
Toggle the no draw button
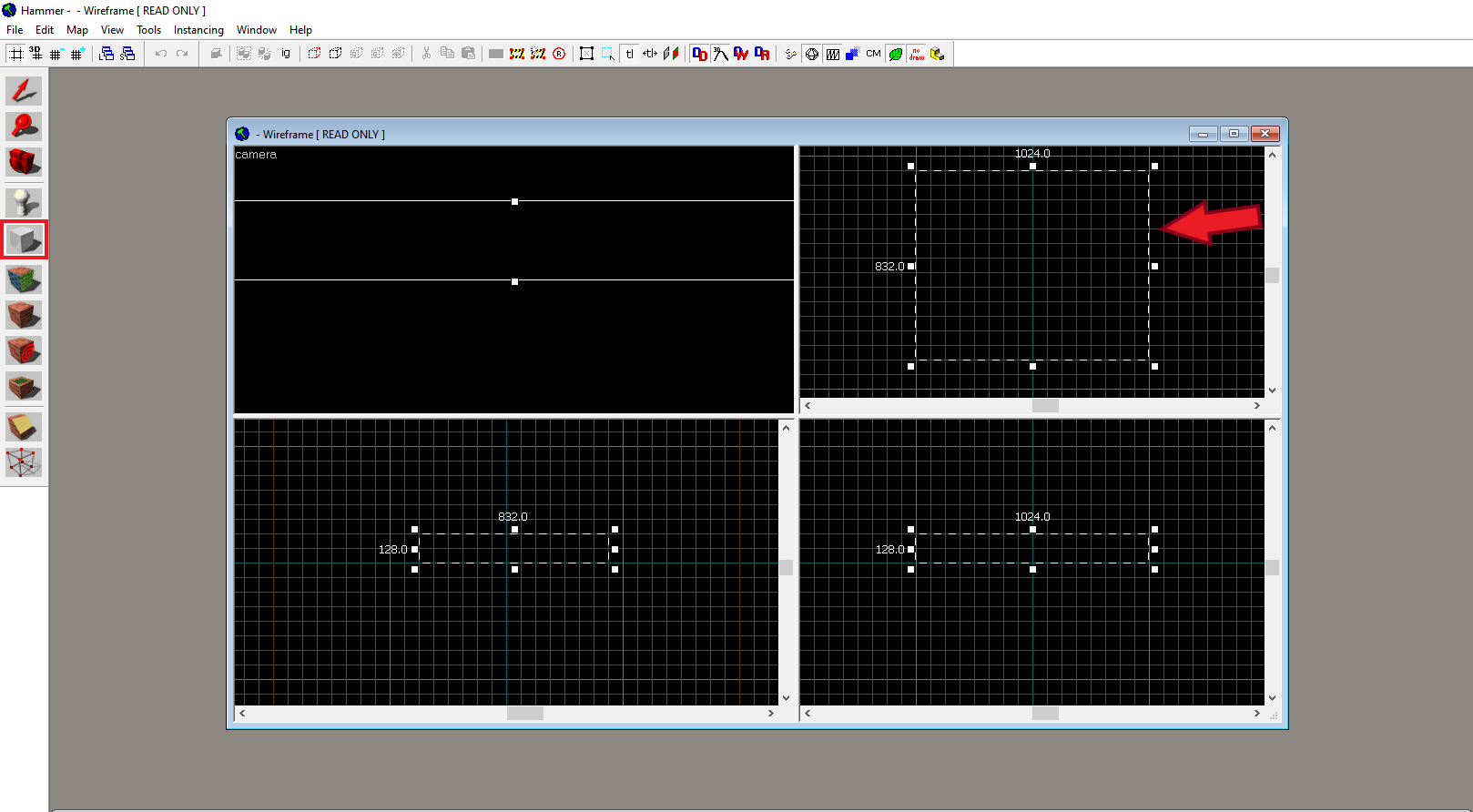coord(916,54)
